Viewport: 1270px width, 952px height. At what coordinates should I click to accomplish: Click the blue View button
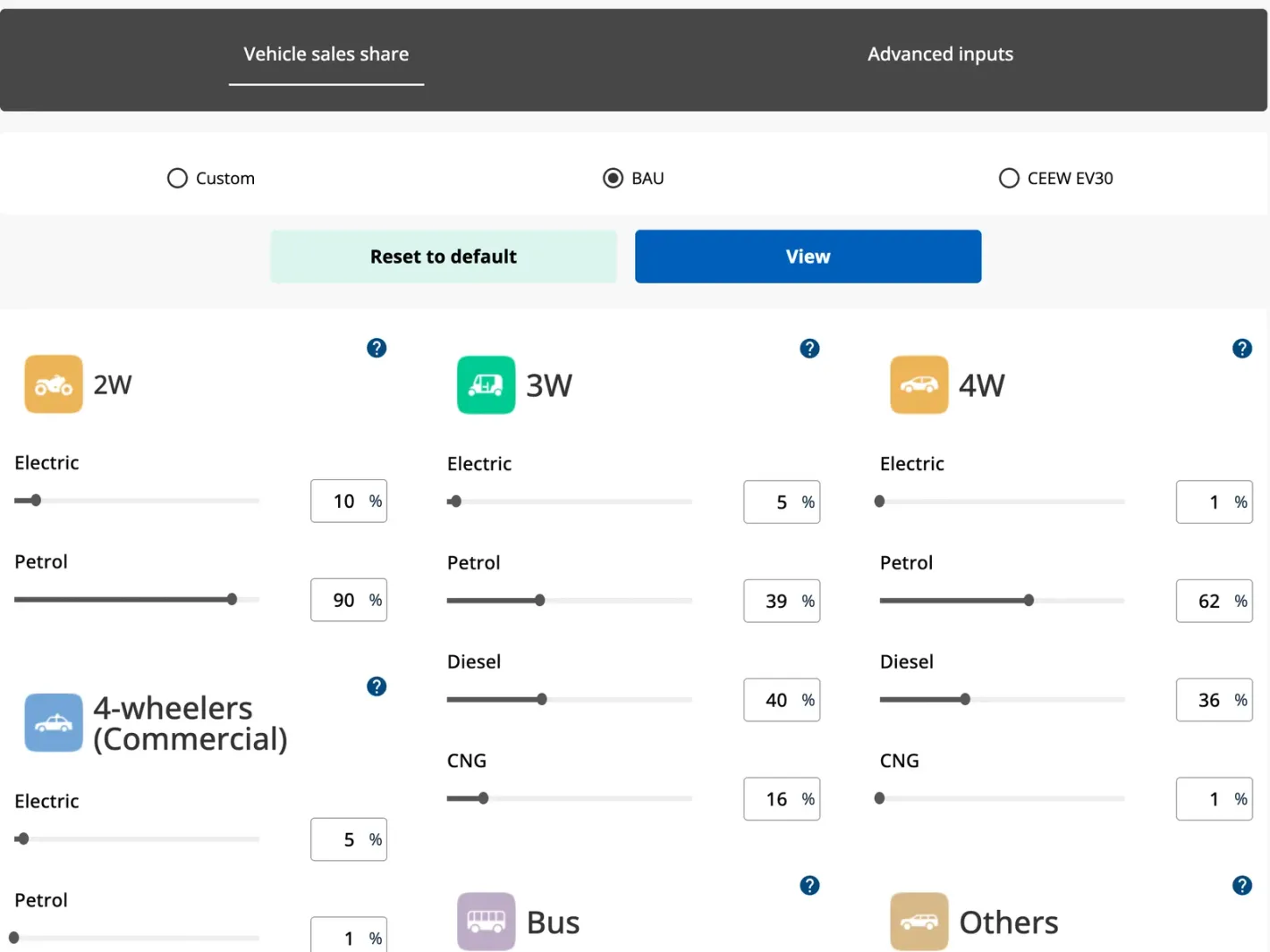coord(809,257)
